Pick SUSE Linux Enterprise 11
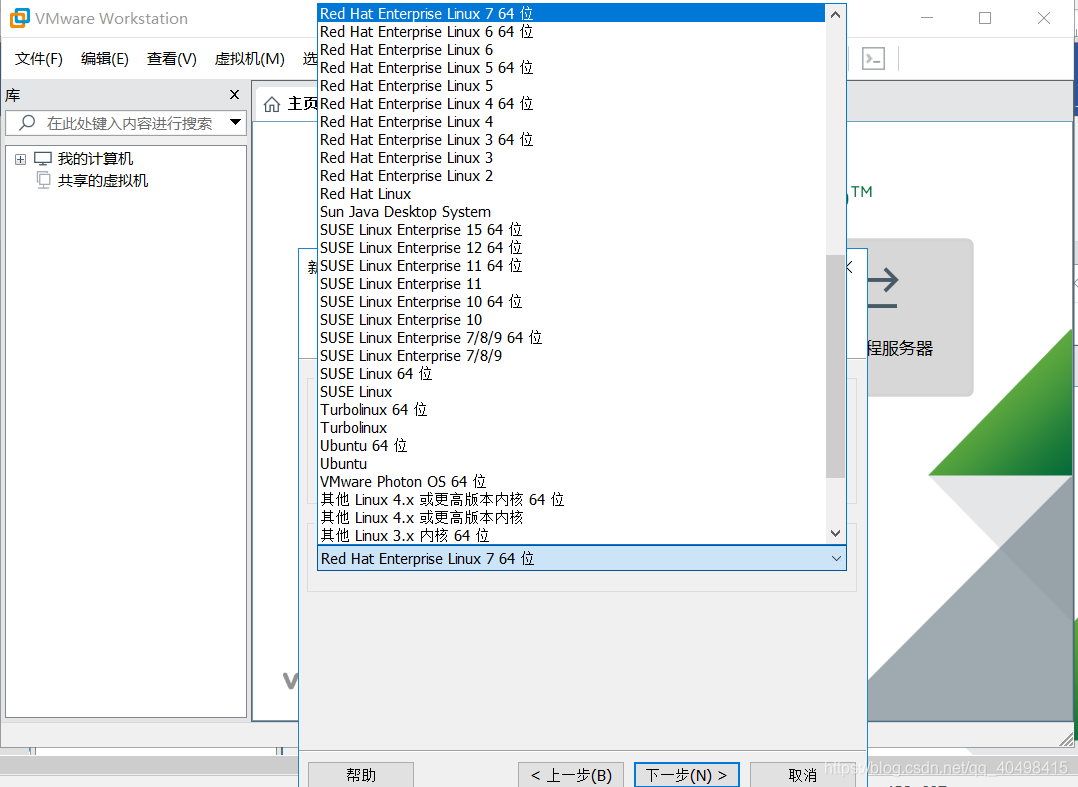 click(571, 284)
